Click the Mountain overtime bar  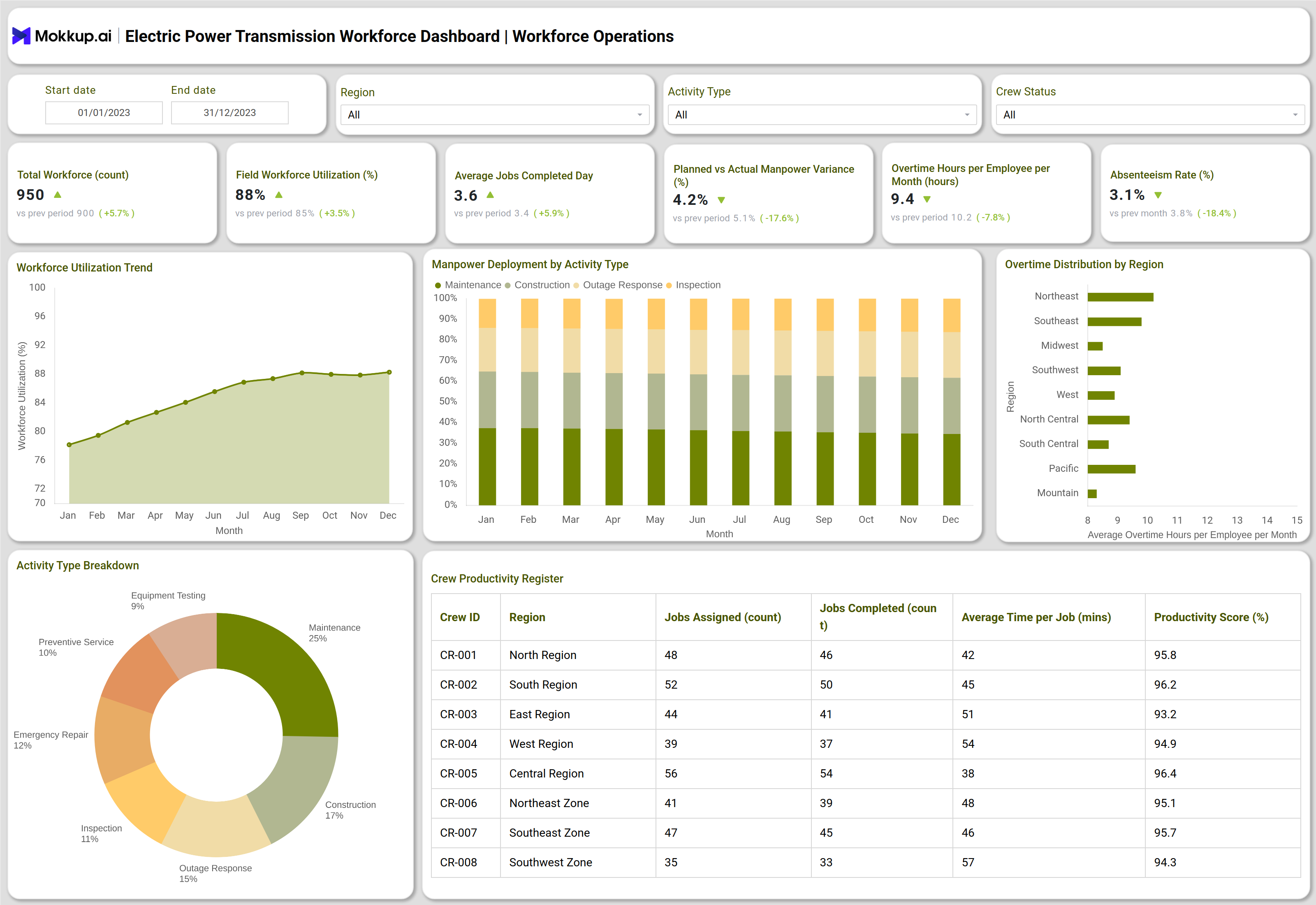tap(1092, 493)
